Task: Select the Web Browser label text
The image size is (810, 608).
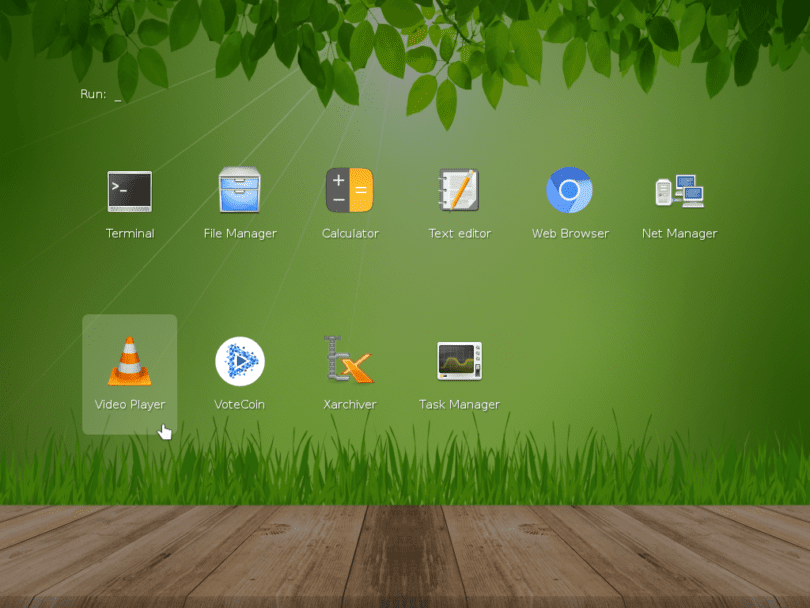Action: (x=569, y=233)
